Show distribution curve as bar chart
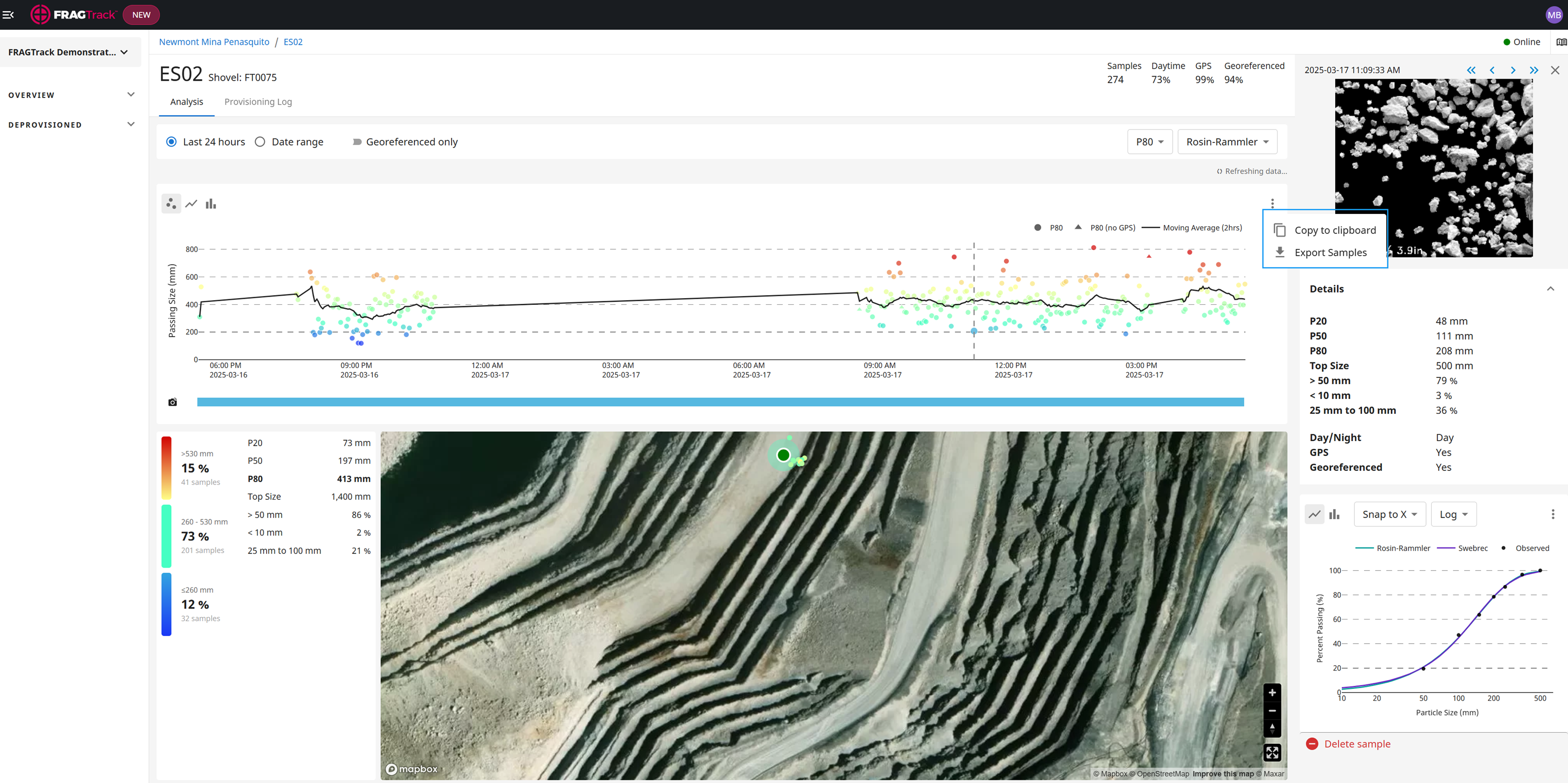Screen dimensions: 1568x783 click(1334, 515)
